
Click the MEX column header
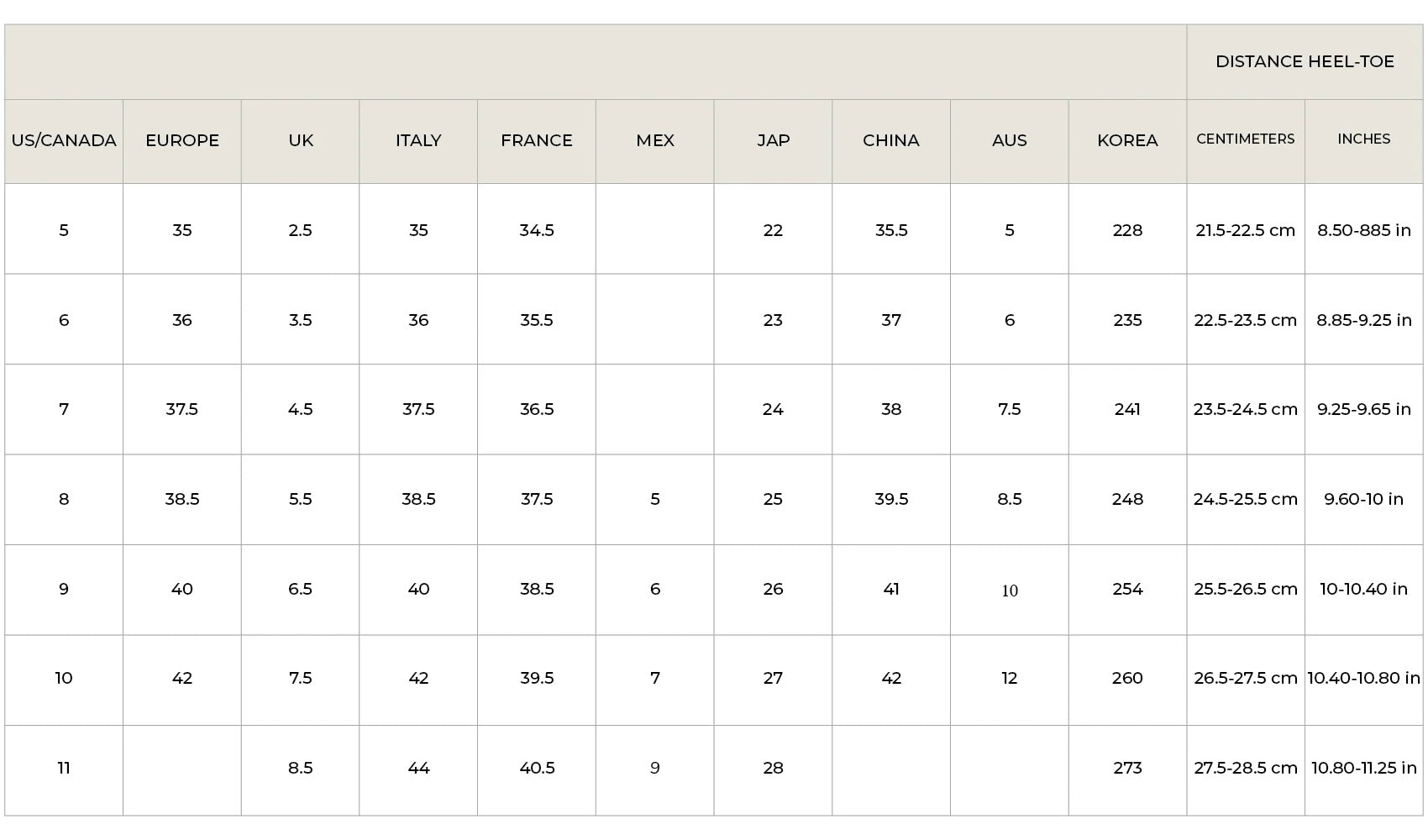[655, 140]
